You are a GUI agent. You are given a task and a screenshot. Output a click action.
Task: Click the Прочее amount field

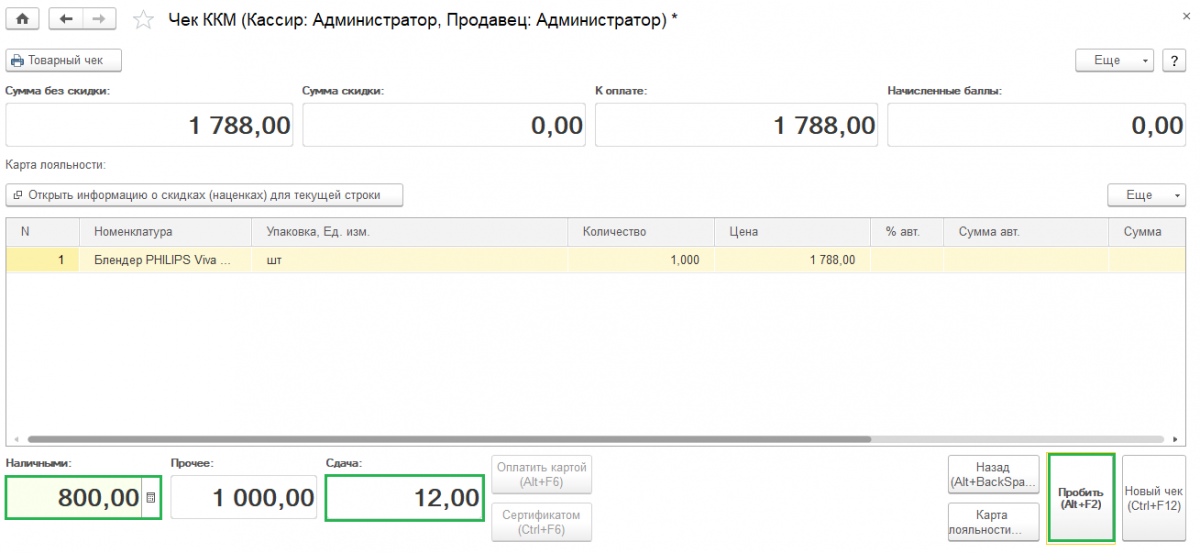coord(244,497)
